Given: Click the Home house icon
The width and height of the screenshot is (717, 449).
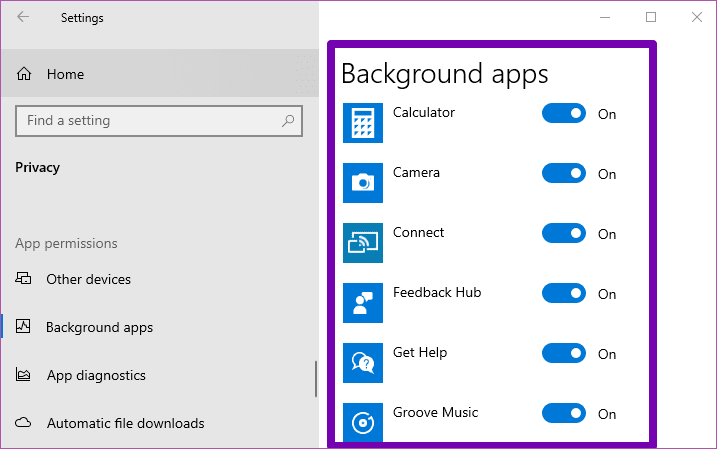Looking at the screenshot, I should coord(24,74).
